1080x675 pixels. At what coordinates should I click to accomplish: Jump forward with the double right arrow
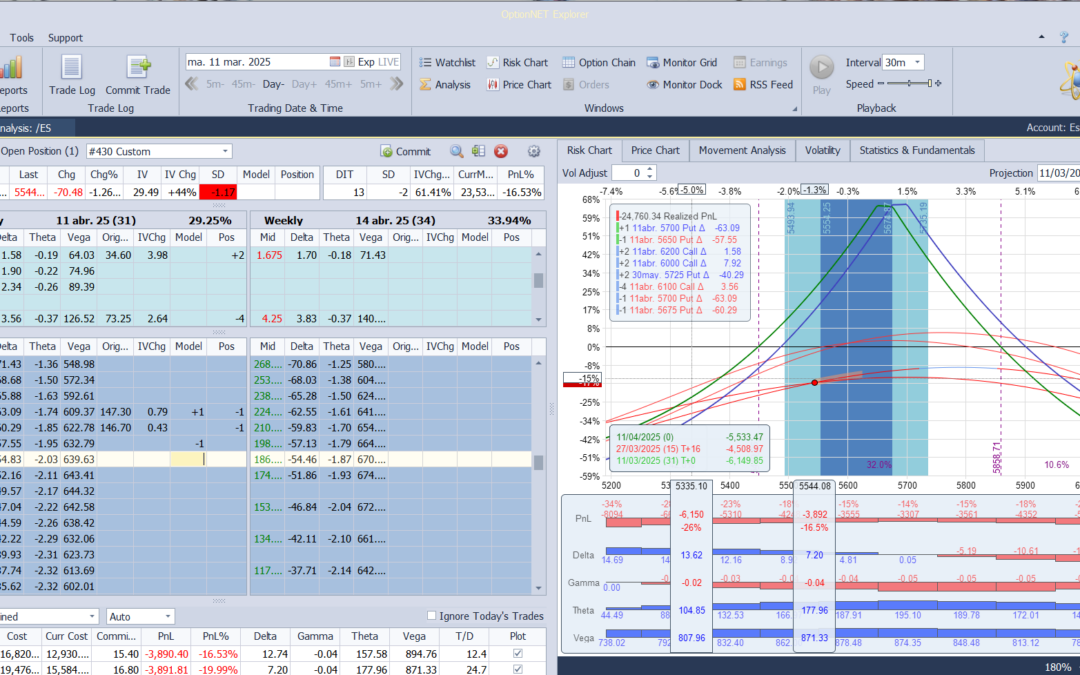pos(397,84)
